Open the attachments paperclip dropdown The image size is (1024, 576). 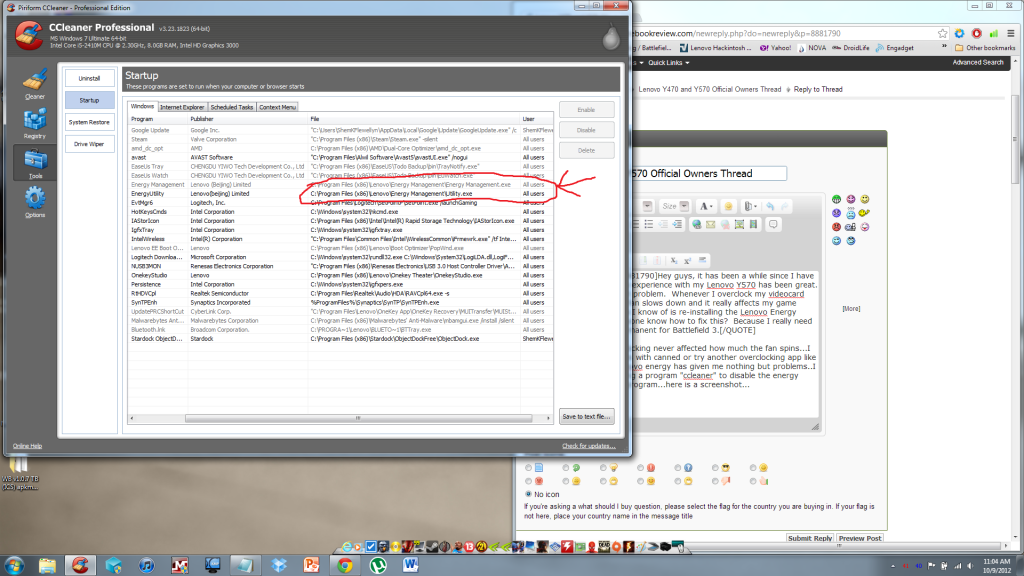[749, 206]
